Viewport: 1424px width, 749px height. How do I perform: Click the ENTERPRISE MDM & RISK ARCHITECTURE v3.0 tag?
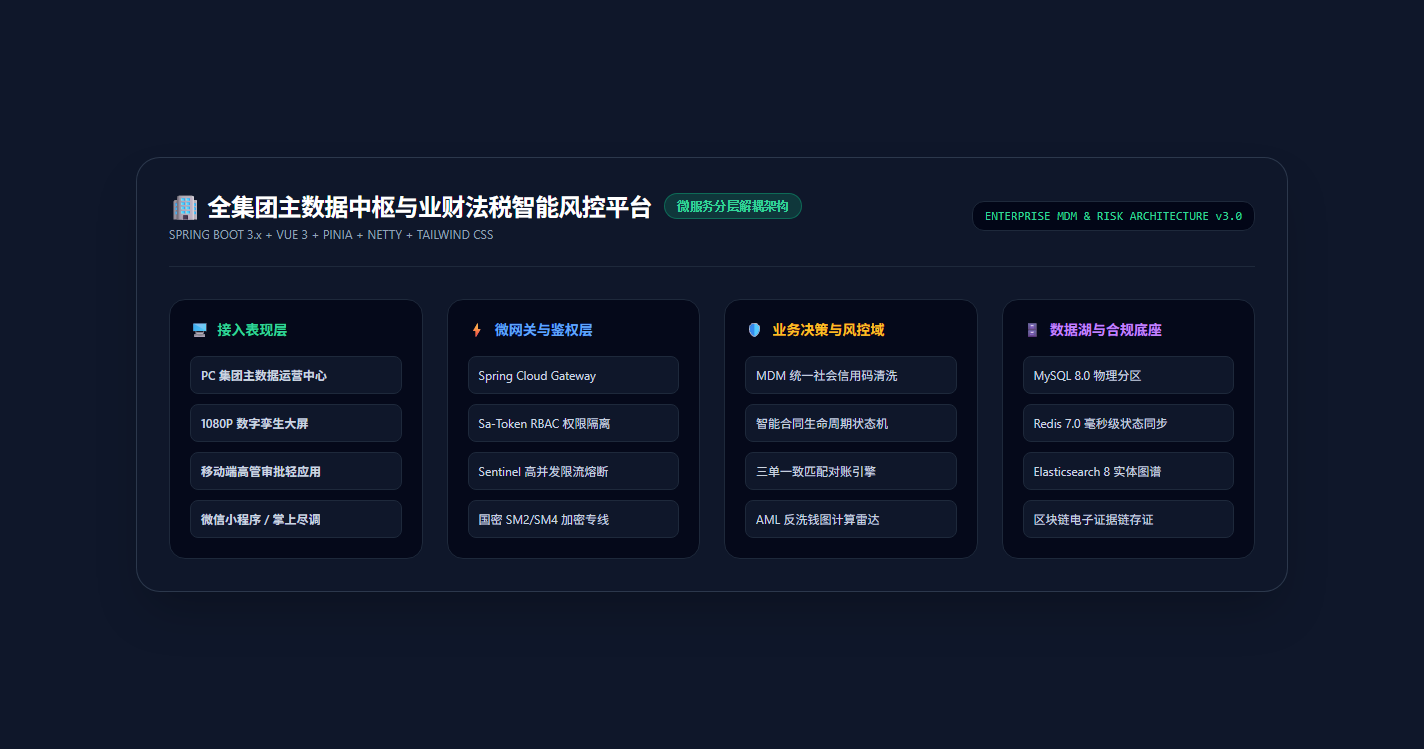(1113, 216)
